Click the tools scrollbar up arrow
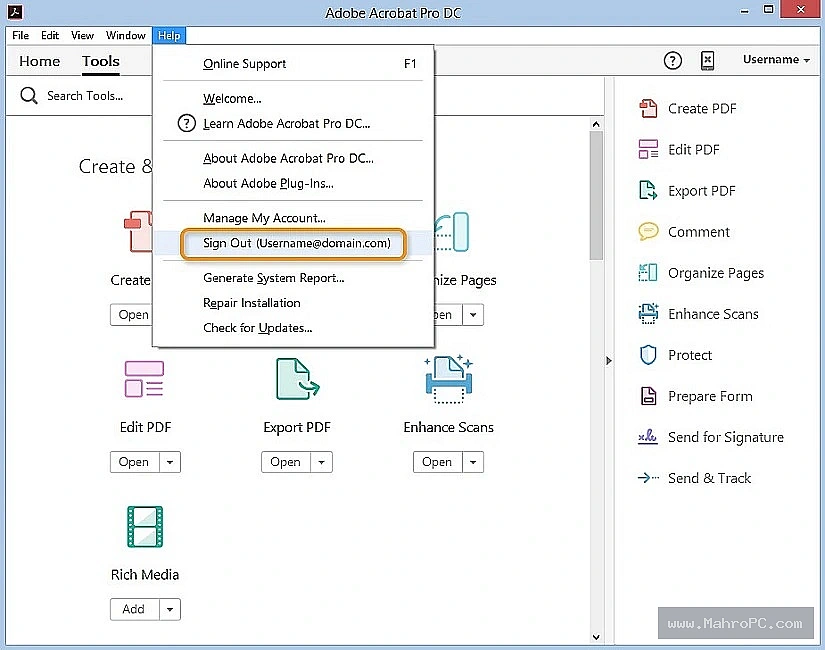 (596, 124)
